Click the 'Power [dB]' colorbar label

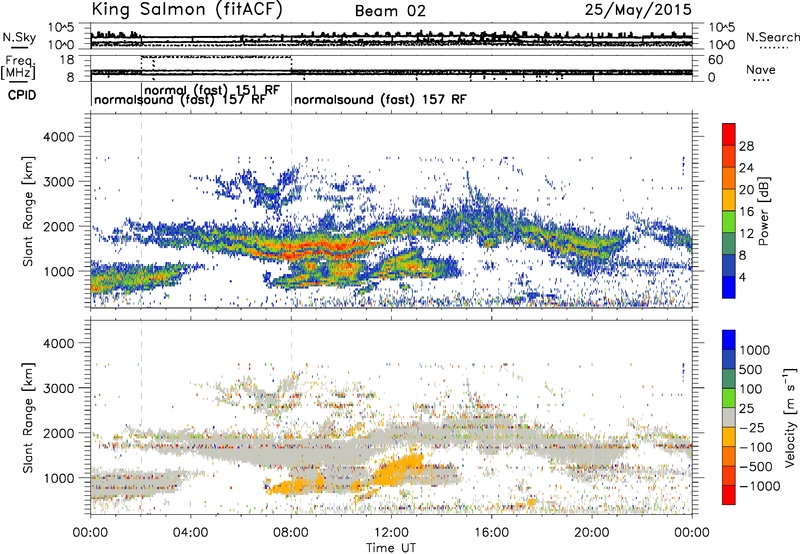[x=763, y=211]
